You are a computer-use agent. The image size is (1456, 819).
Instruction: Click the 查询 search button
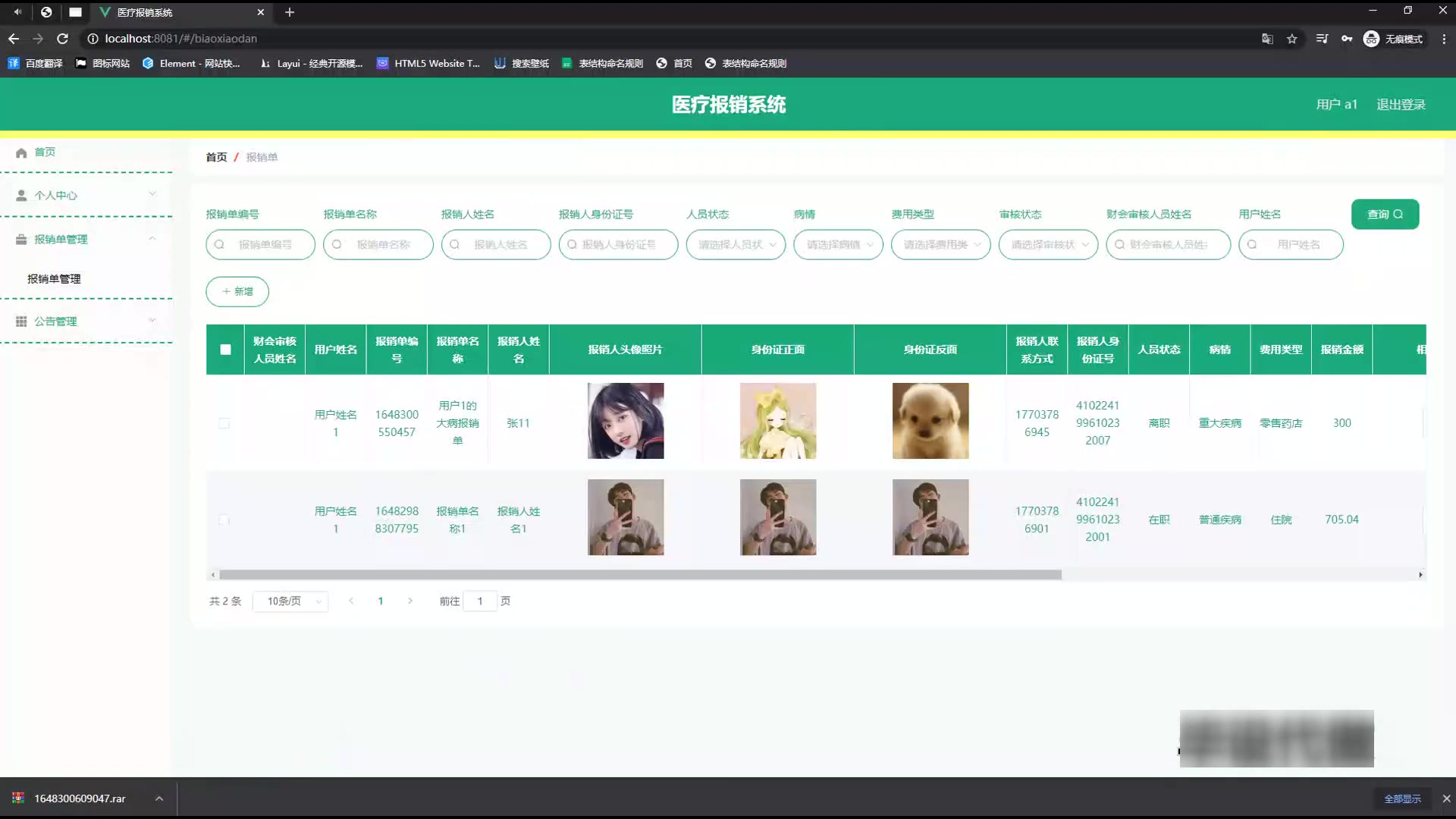pyautogui.click(x=1385, y=215)
